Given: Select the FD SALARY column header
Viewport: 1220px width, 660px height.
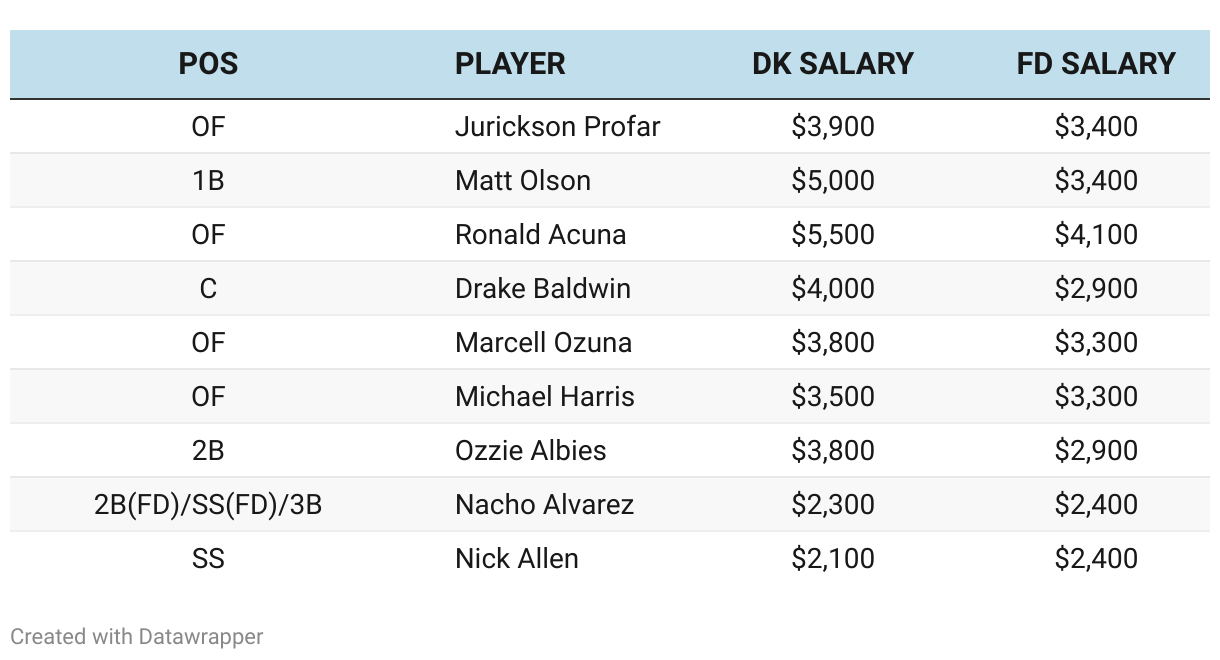Looking at the screenshot, I should (x=1096, y=64).
